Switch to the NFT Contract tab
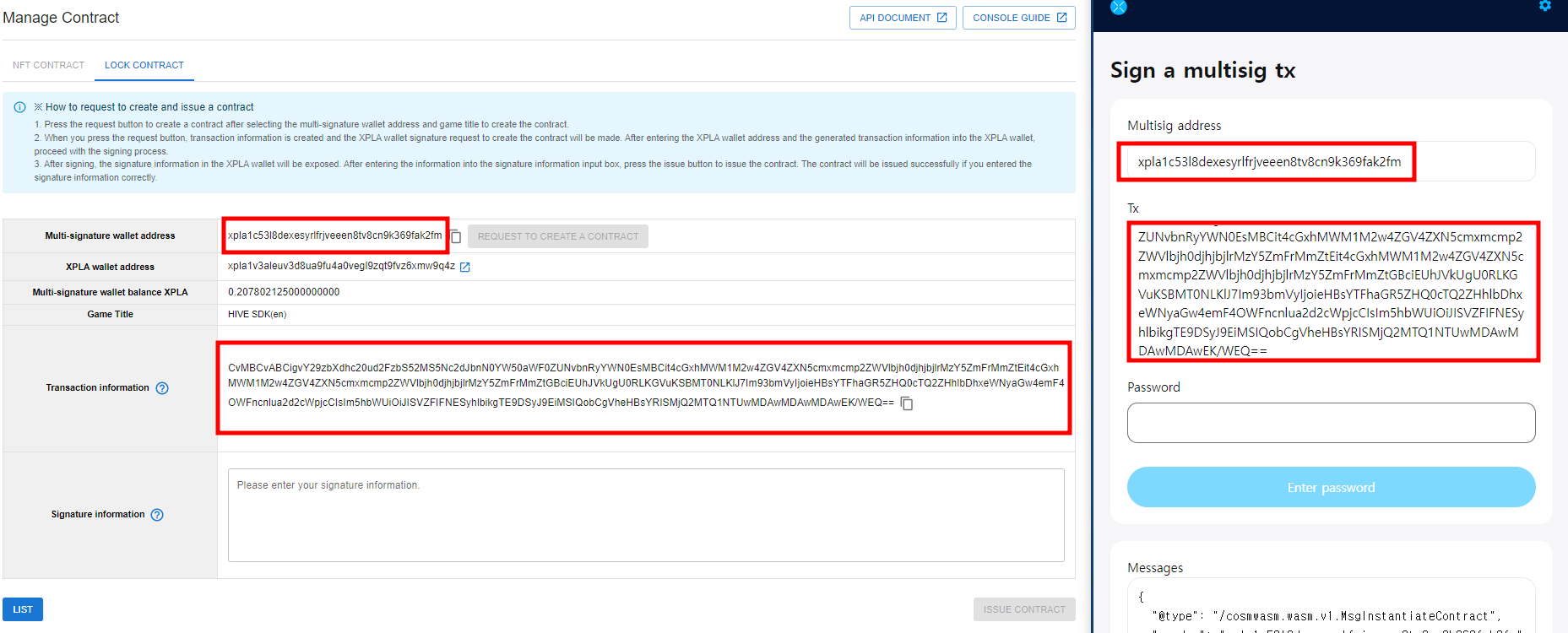This screenshot has height=633, width=1568. [x=48, y=65]
